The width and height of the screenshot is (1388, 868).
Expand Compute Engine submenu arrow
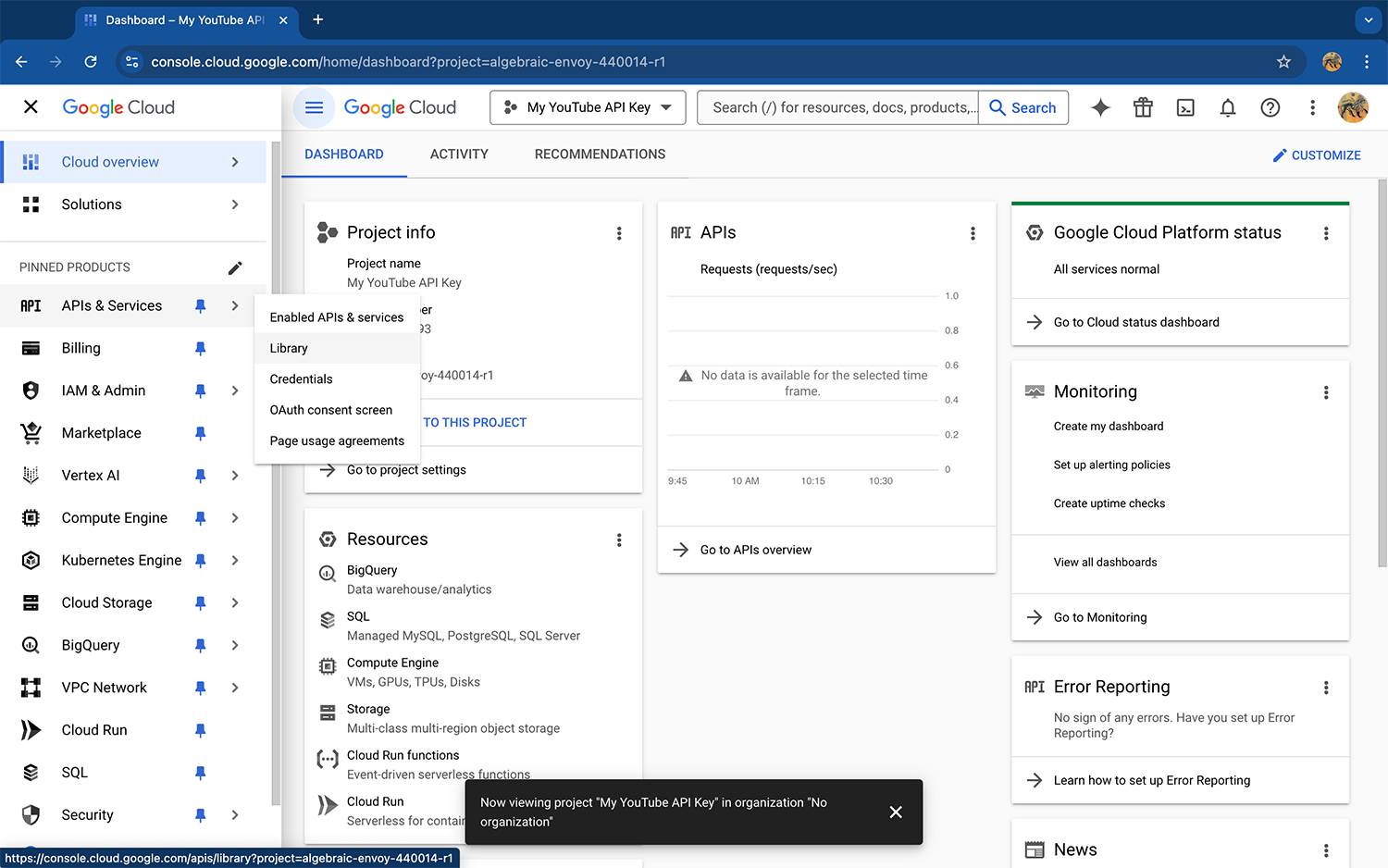pyautogui.click(x=235, y=518)
